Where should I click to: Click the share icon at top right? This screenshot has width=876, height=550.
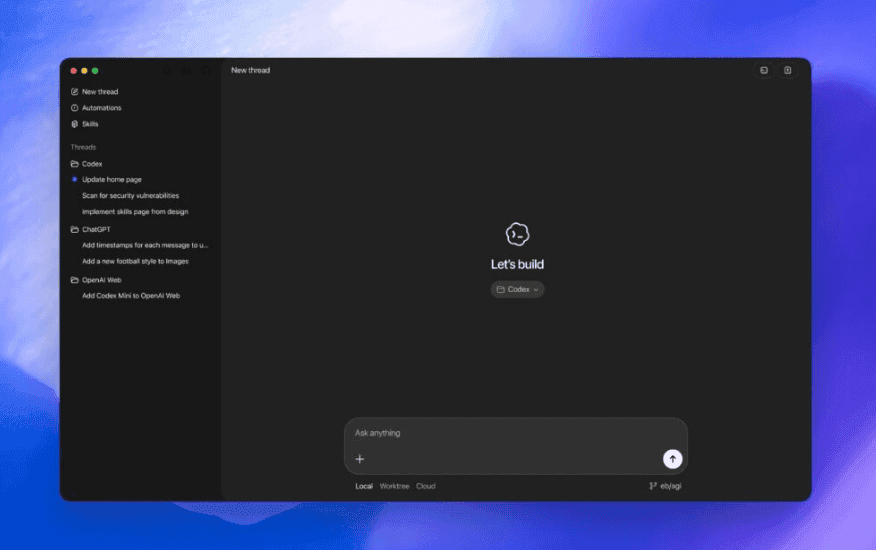pos(788,70)
